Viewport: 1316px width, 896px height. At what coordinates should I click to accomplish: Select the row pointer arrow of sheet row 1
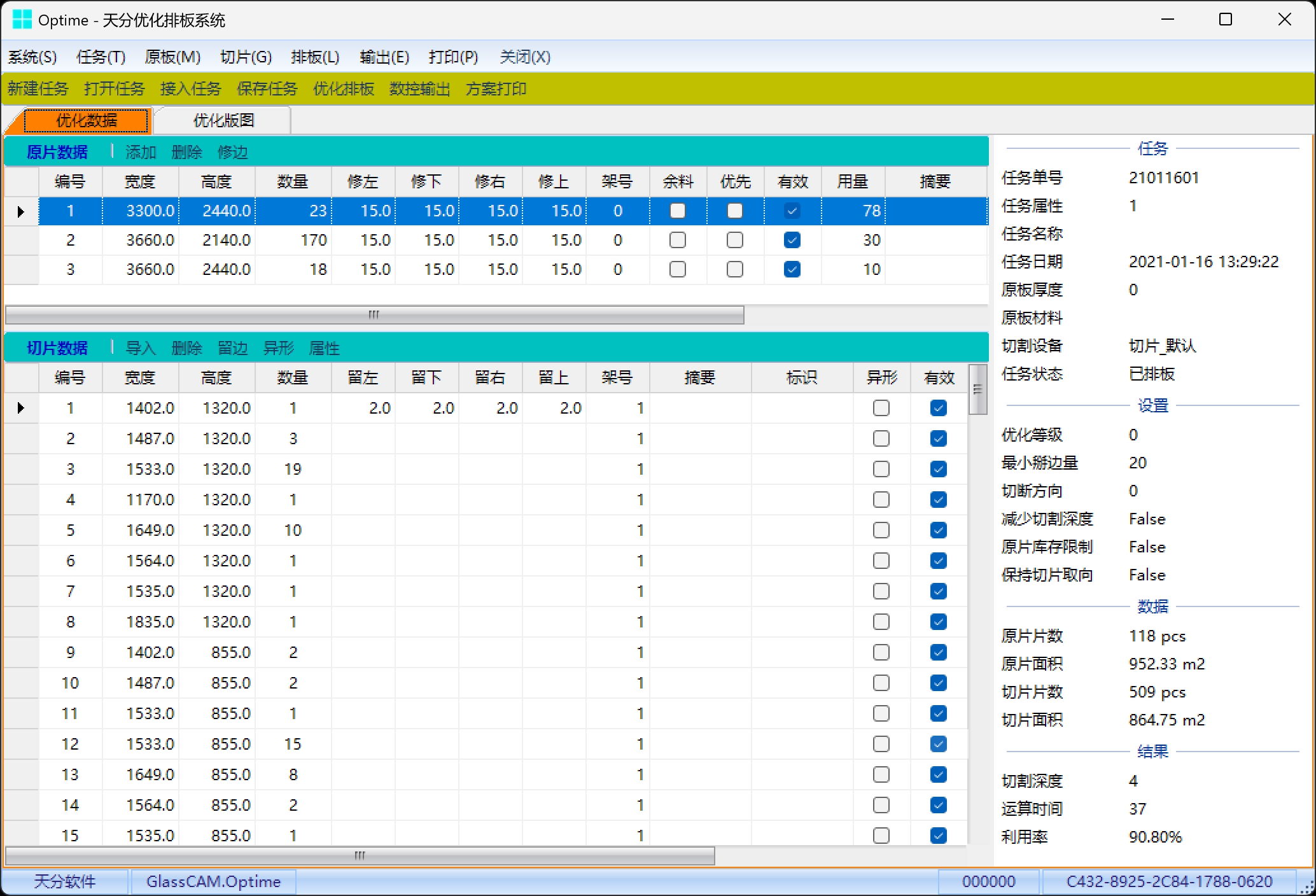(21, 211)
